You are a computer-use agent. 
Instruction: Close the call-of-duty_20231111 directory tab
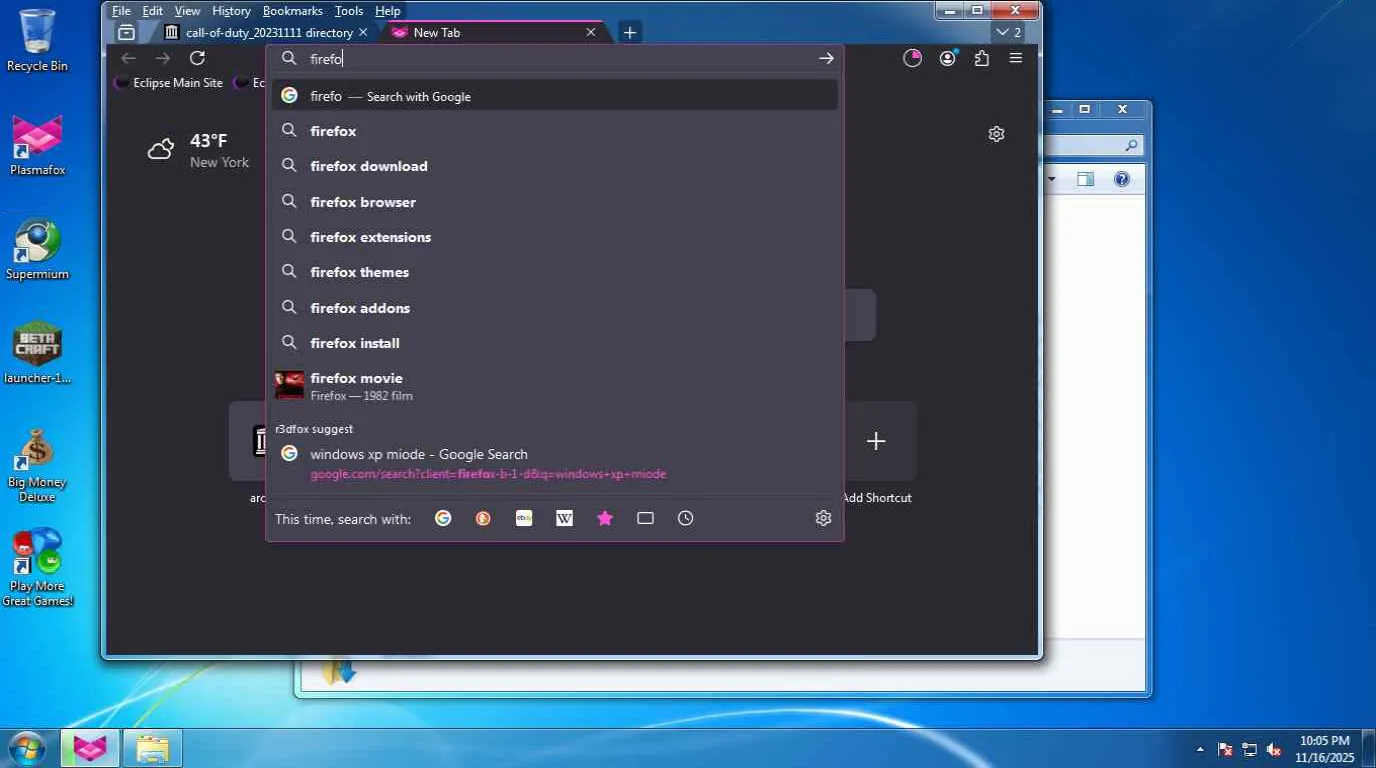click(363, 32)
